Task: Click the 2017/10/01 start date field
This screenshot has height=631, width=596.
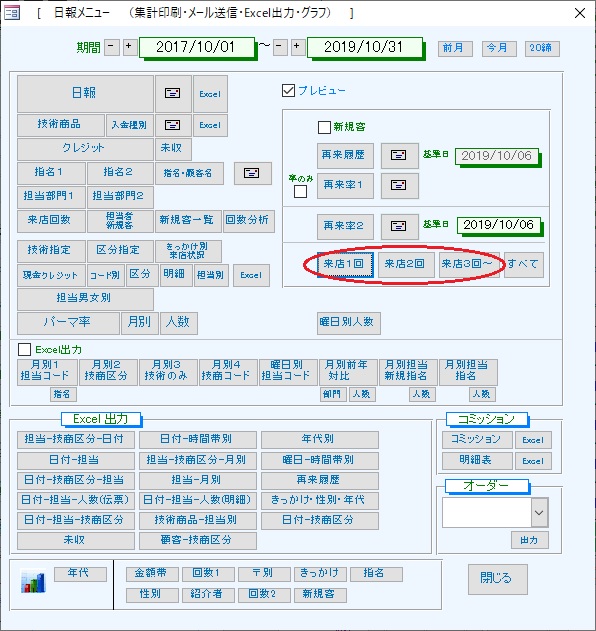Action: tap(197, 47)
